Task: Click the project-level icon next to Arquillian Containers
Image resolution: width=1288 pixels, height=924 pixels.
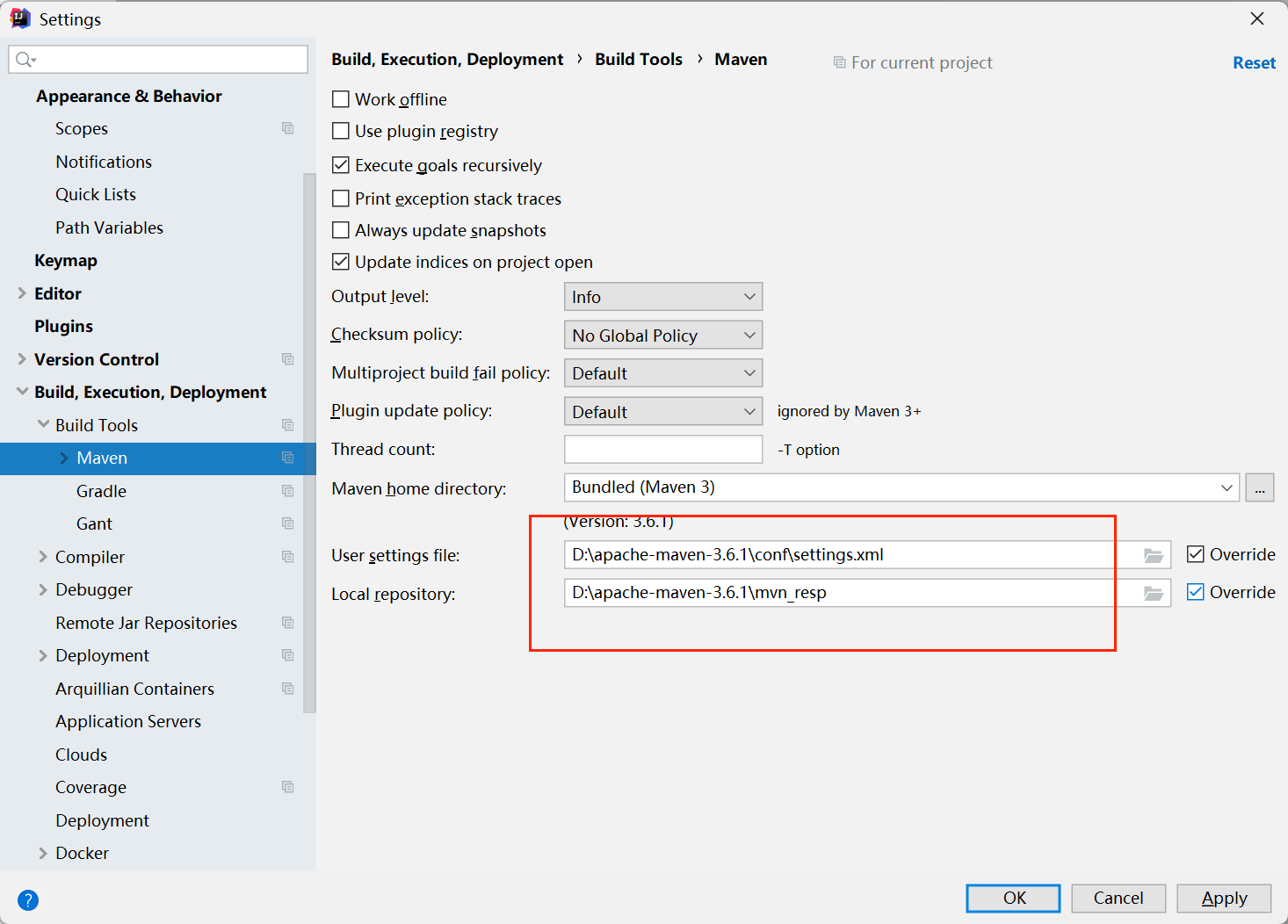Action: pos(287,689)
